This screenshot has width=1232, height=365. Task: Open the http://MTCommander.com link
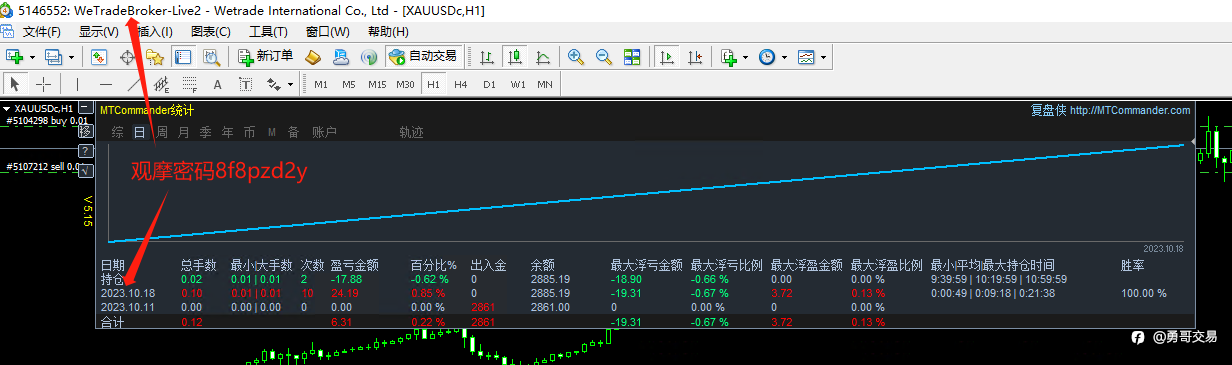pyautogui.click(x=1130, y=111)
